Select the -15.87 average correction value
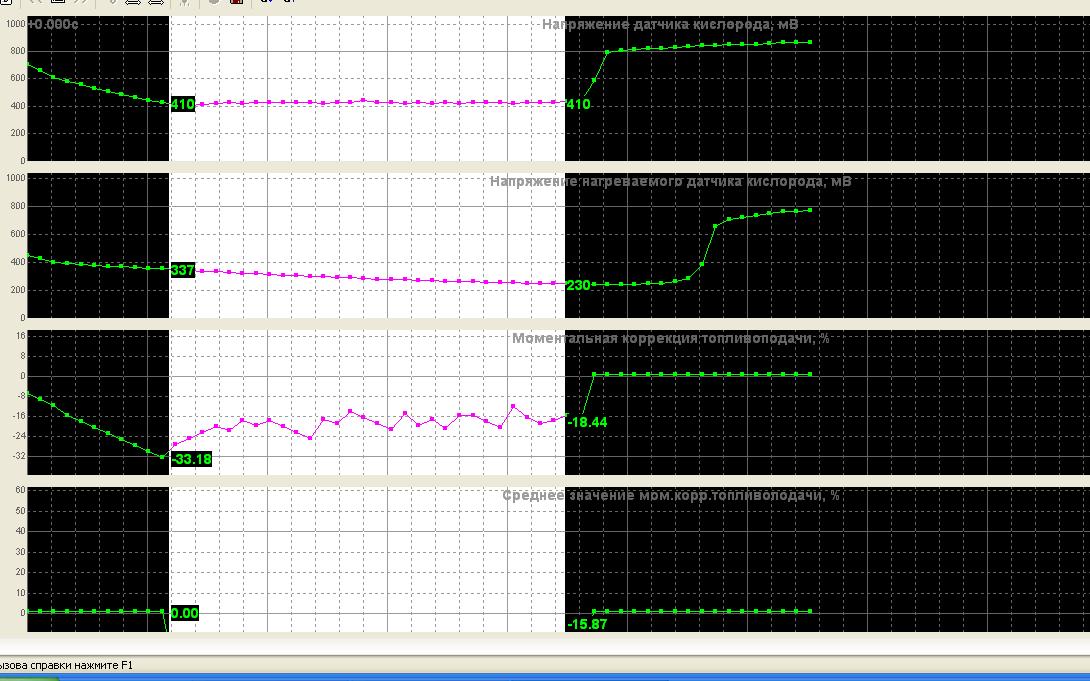 click(x=587, y=624)
